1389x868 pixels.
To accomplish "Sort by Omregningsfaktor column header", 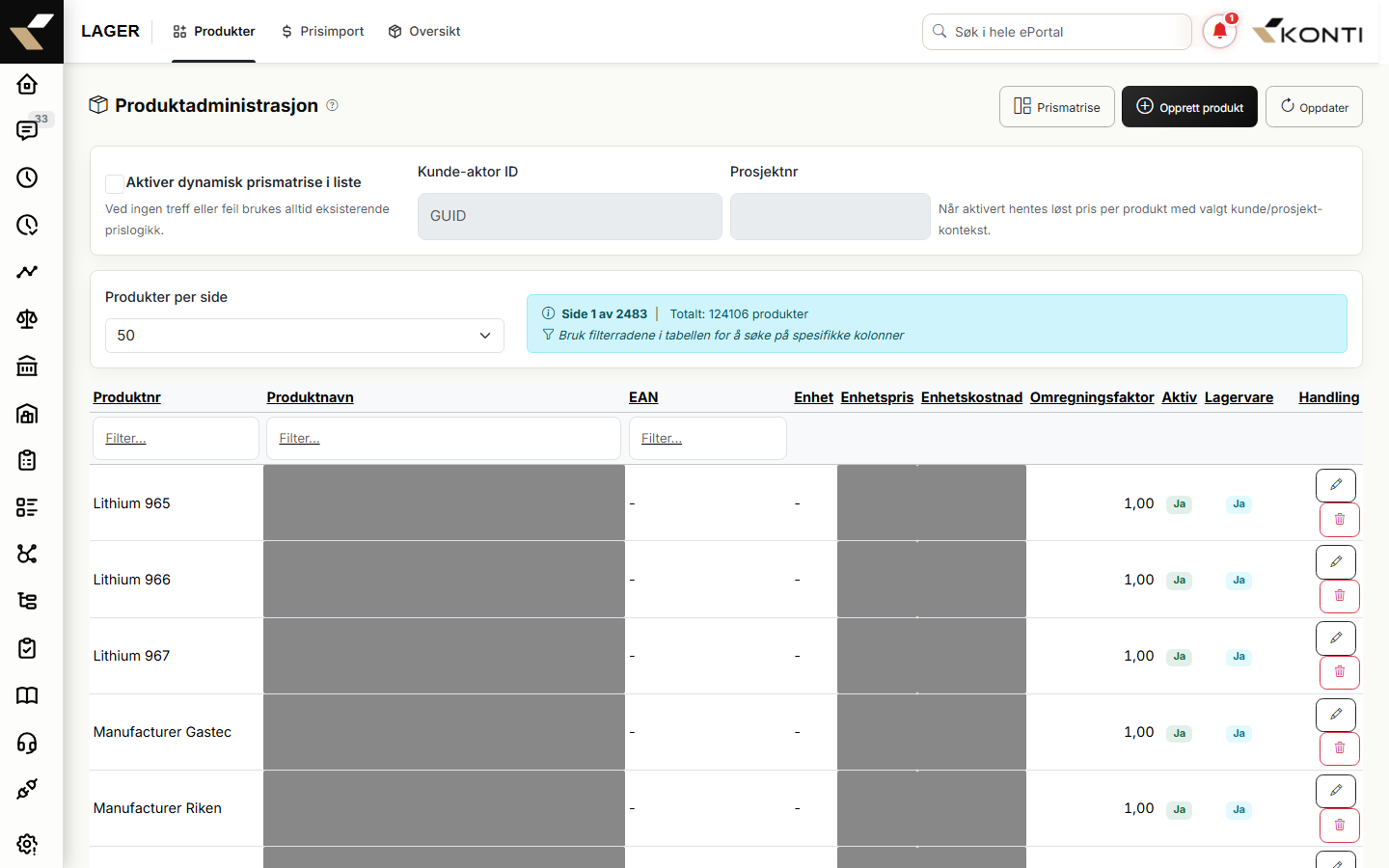I will tap(1092, 397).
